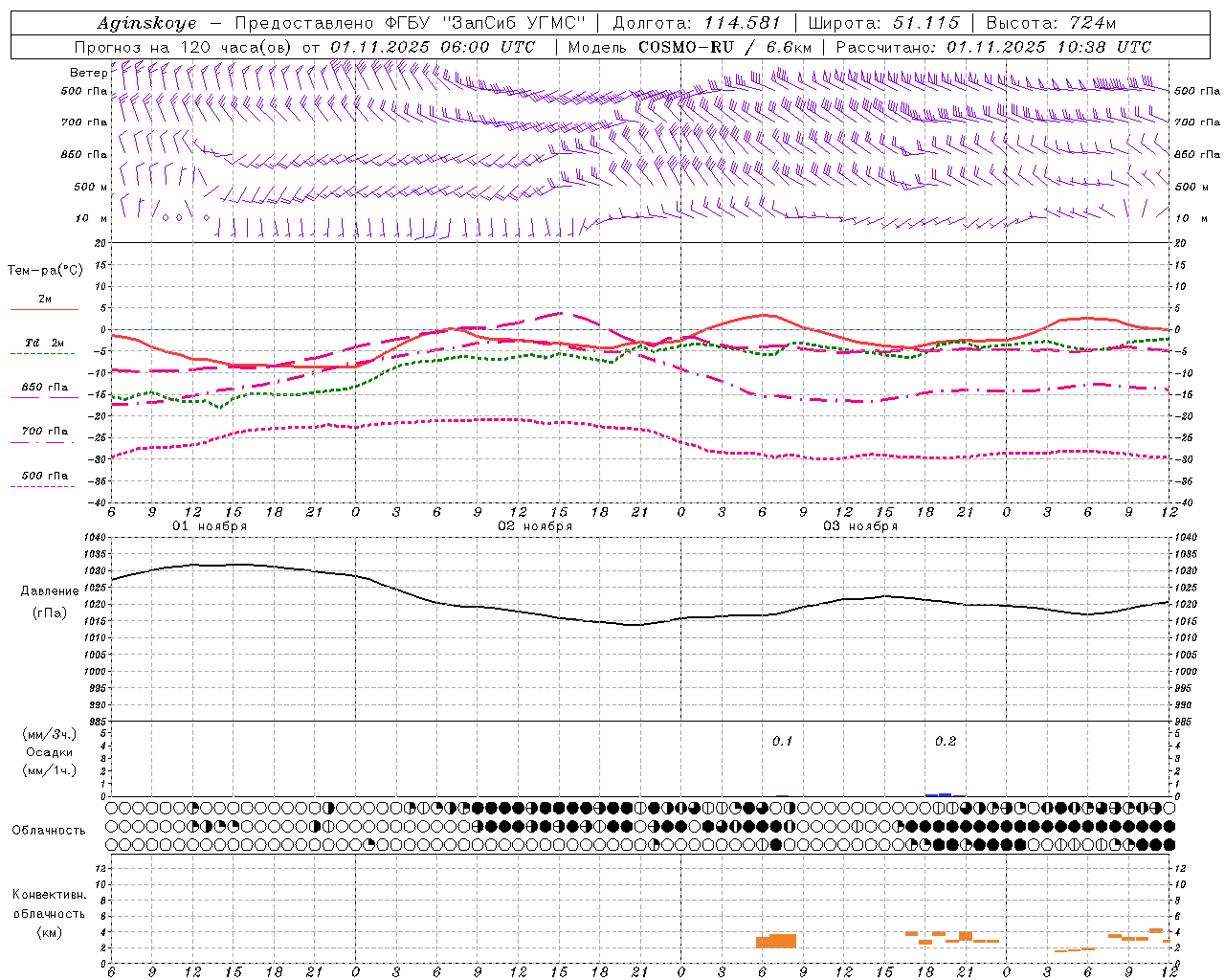This screenshot has width=1225, height=980.
Task: Click the 2м temperature legend line
Action: tap(44, 309)
